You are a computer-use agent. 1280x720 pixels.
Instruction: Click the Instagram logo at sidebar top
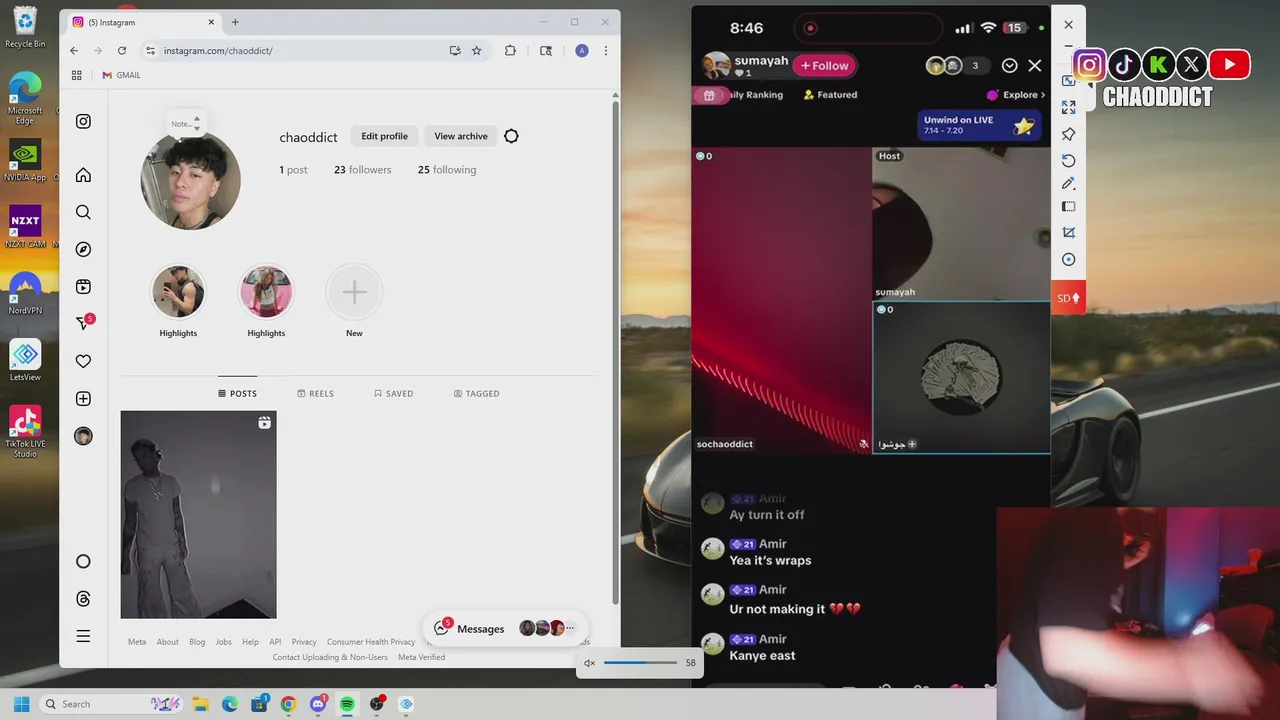pyautogui.click(x=83, y=121)
